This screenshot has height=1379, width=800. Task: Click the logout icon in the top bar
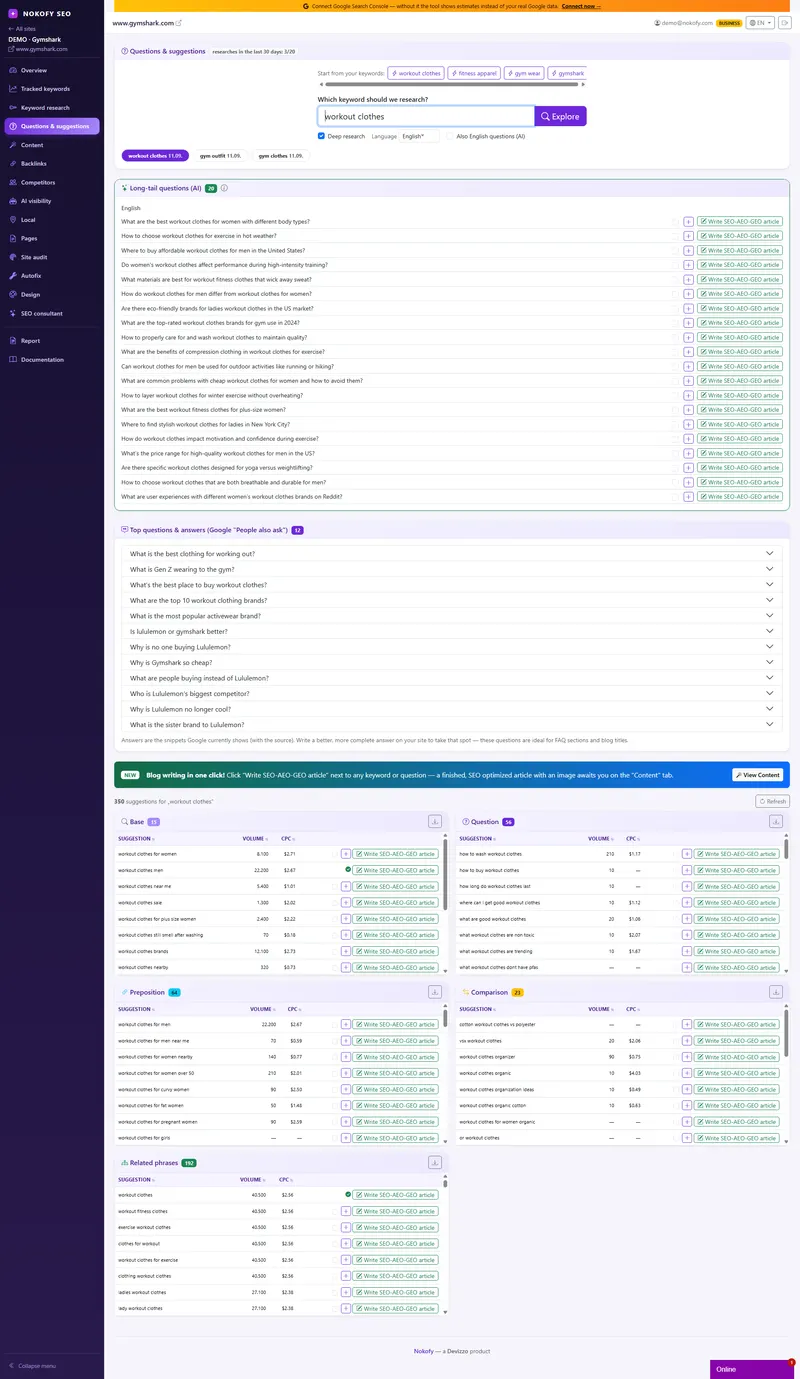pos(783,22)
